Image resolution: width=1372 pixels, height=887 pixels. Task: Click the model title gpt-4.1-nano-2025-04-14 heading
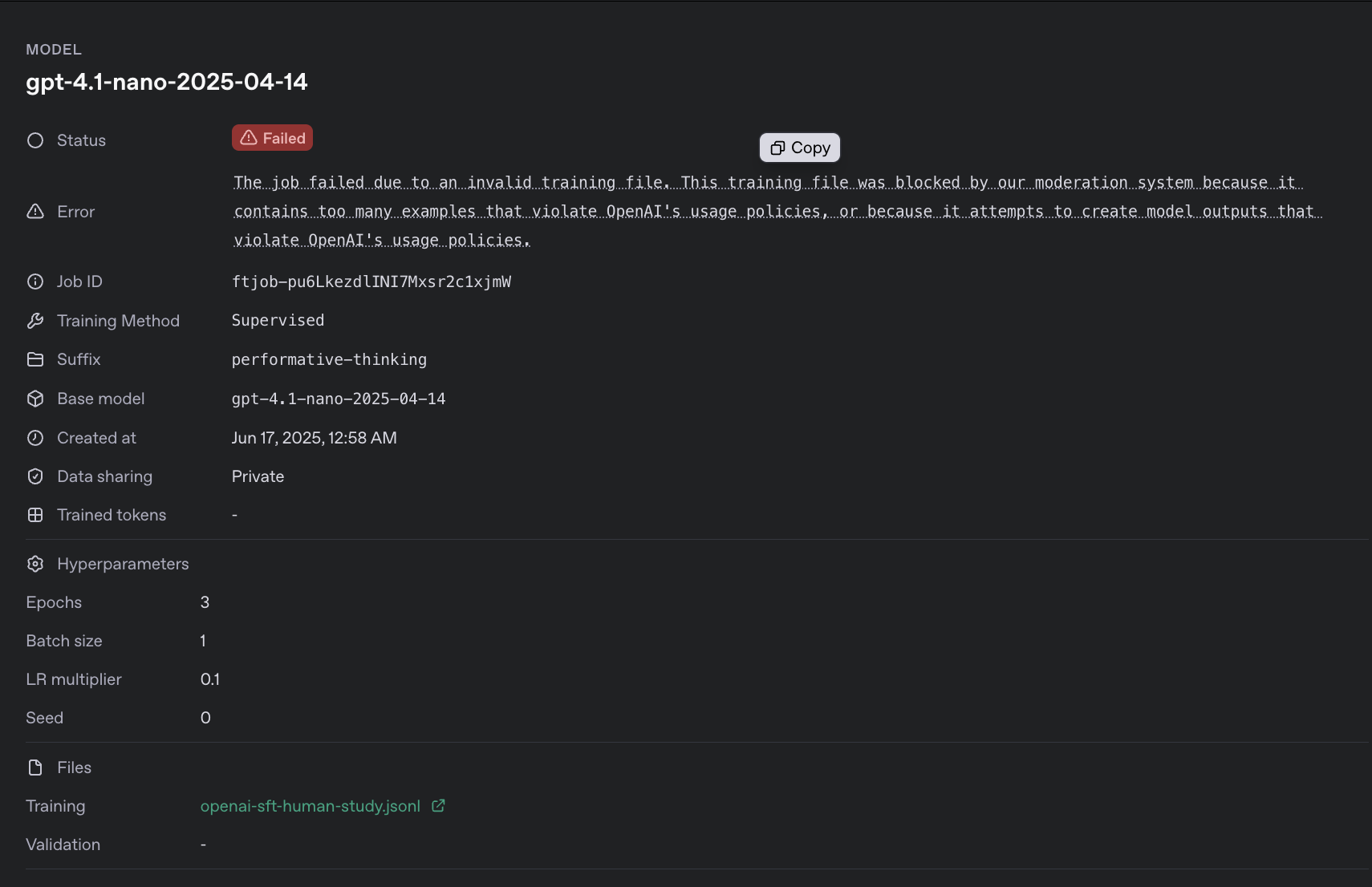[167, 82]
